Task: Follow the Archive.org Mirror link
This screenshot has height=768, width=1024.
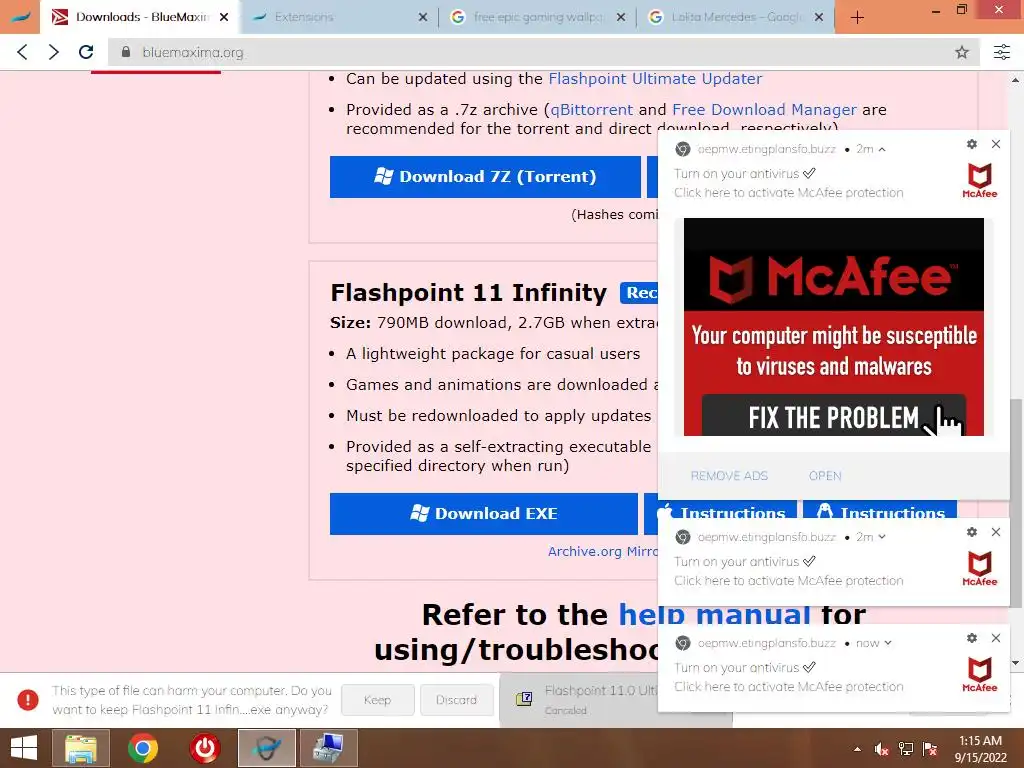Action: pos(603,551)
